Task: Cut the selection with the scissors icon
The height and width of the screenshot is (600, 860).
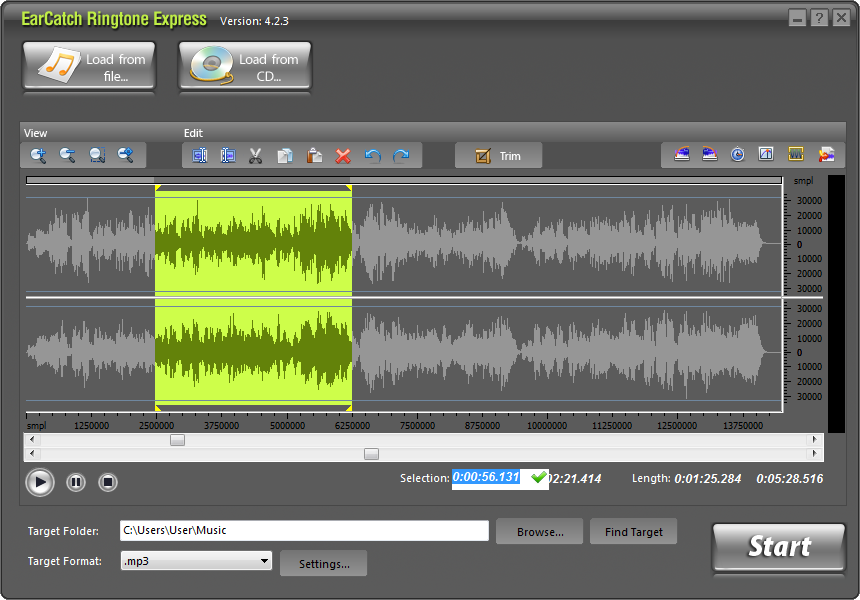Action: [x=256, y=156]
